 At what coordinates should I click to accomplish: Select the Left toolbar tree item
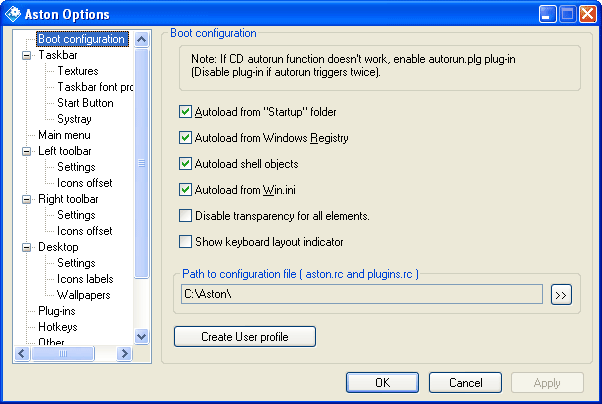coord(65,151)
